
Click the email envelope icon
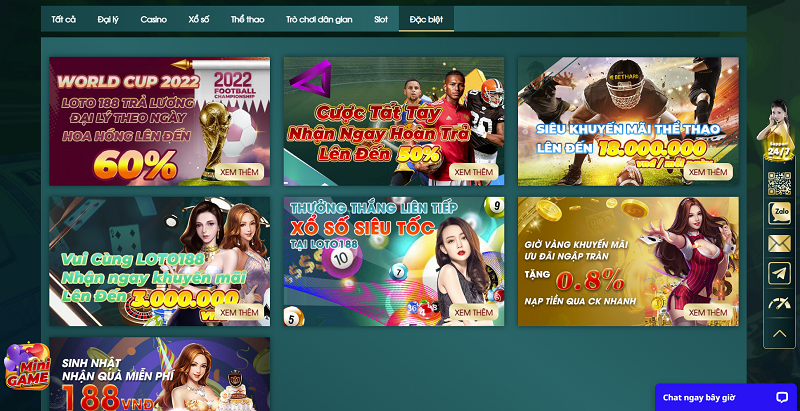coord(779,243)
